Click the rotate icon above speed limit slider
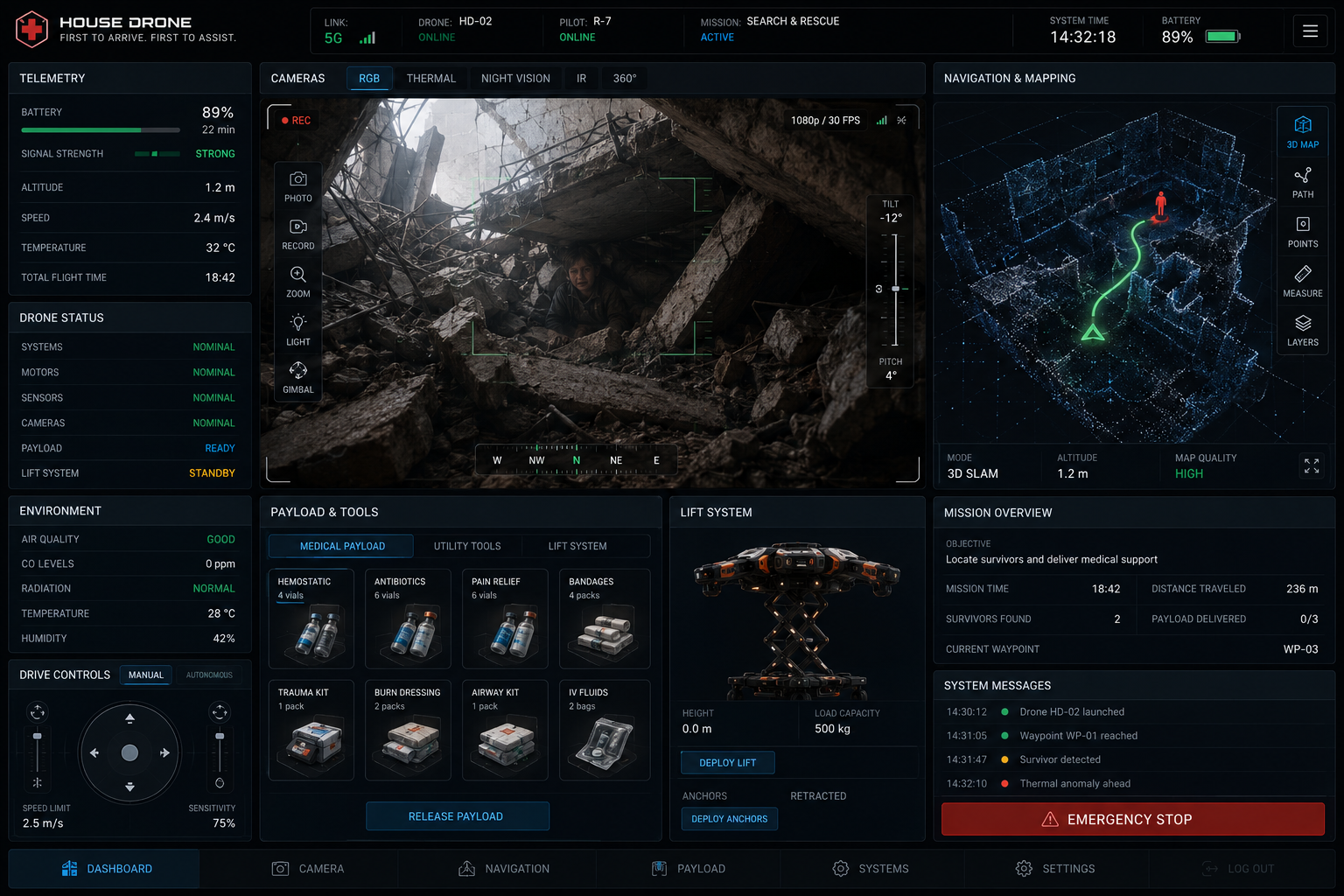Viewport: 1344px width, 896px height. [38, 711]
